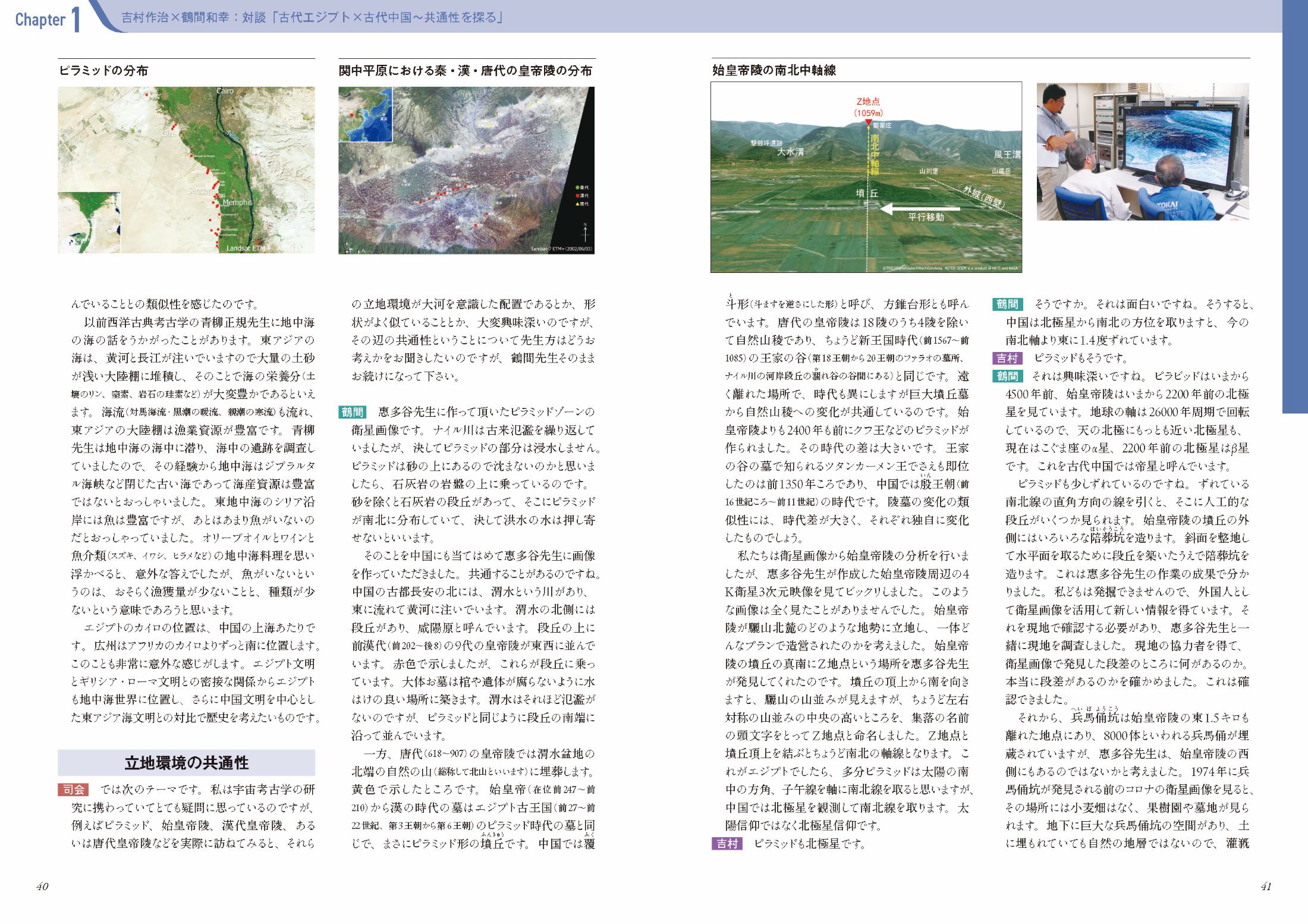Open the Faiyum inset map on the Egypt image
This screenshot has width=1308, height=924.
click(x=89, y=222)
